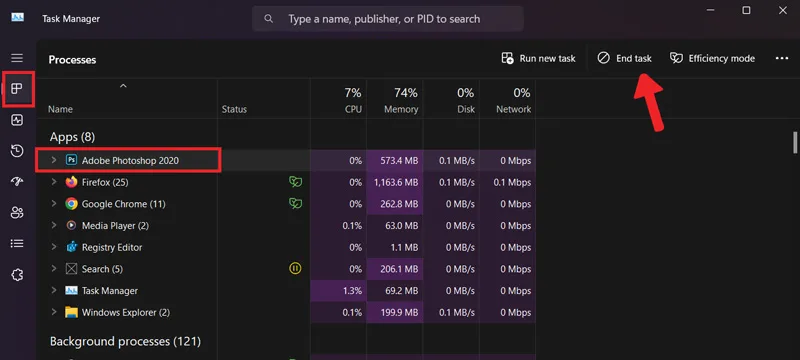This screenshot has height=360, width=800.
Task: Click the sort arrow above Name column
Action: coord(122,86)
